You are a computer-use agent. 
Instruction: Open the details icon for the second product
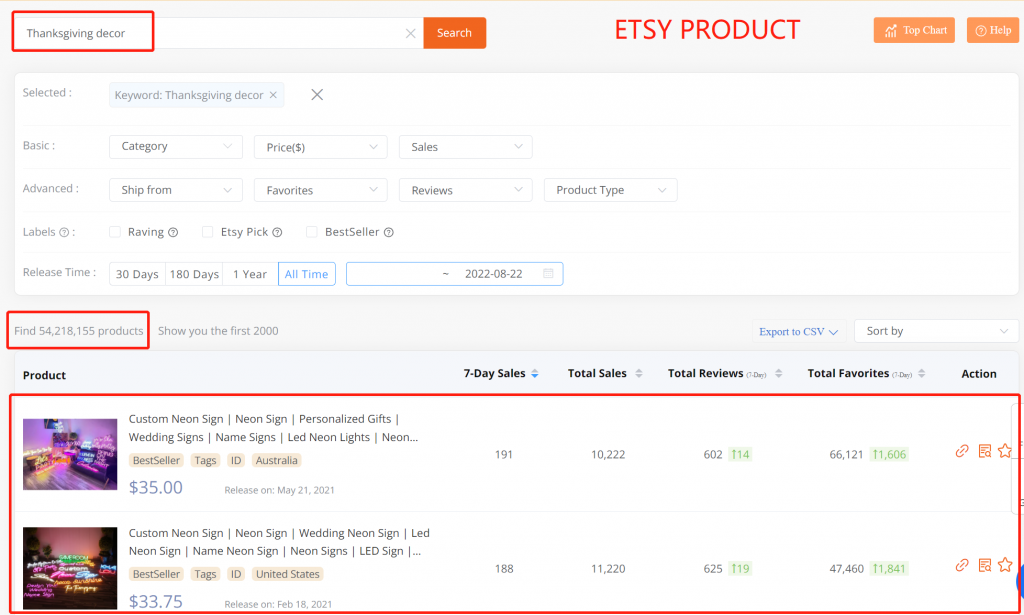[x=984, y=565]
